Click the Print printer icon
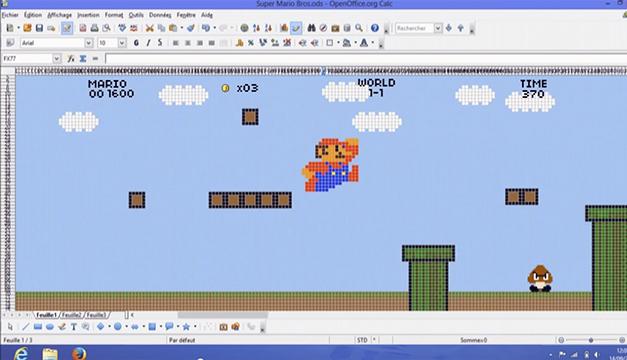This screenshot has height=360, width=627. (x=94, y=28)
